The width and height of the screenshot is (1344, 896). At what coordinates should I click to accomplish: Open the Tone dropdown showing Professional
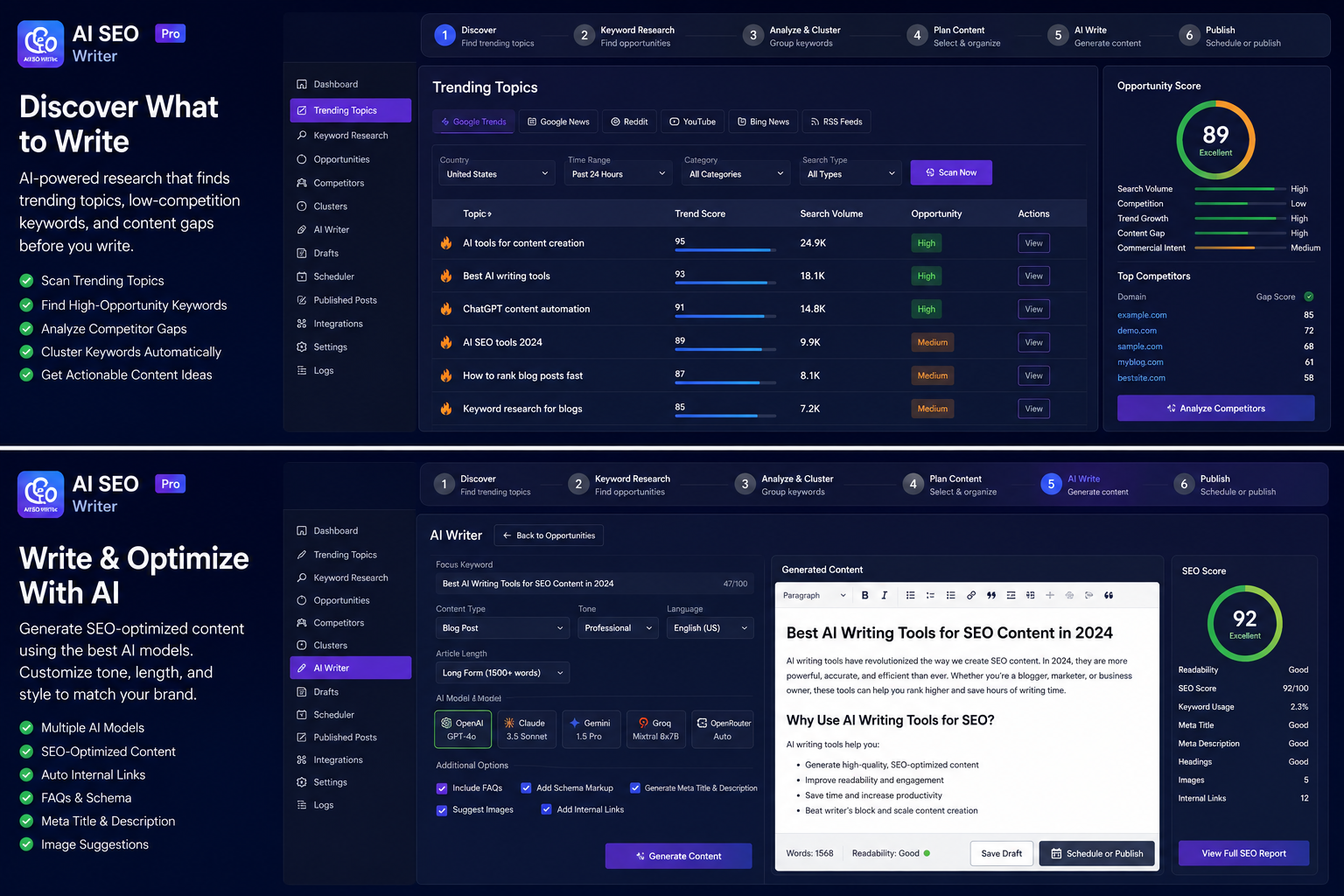(x=618, y=628)
